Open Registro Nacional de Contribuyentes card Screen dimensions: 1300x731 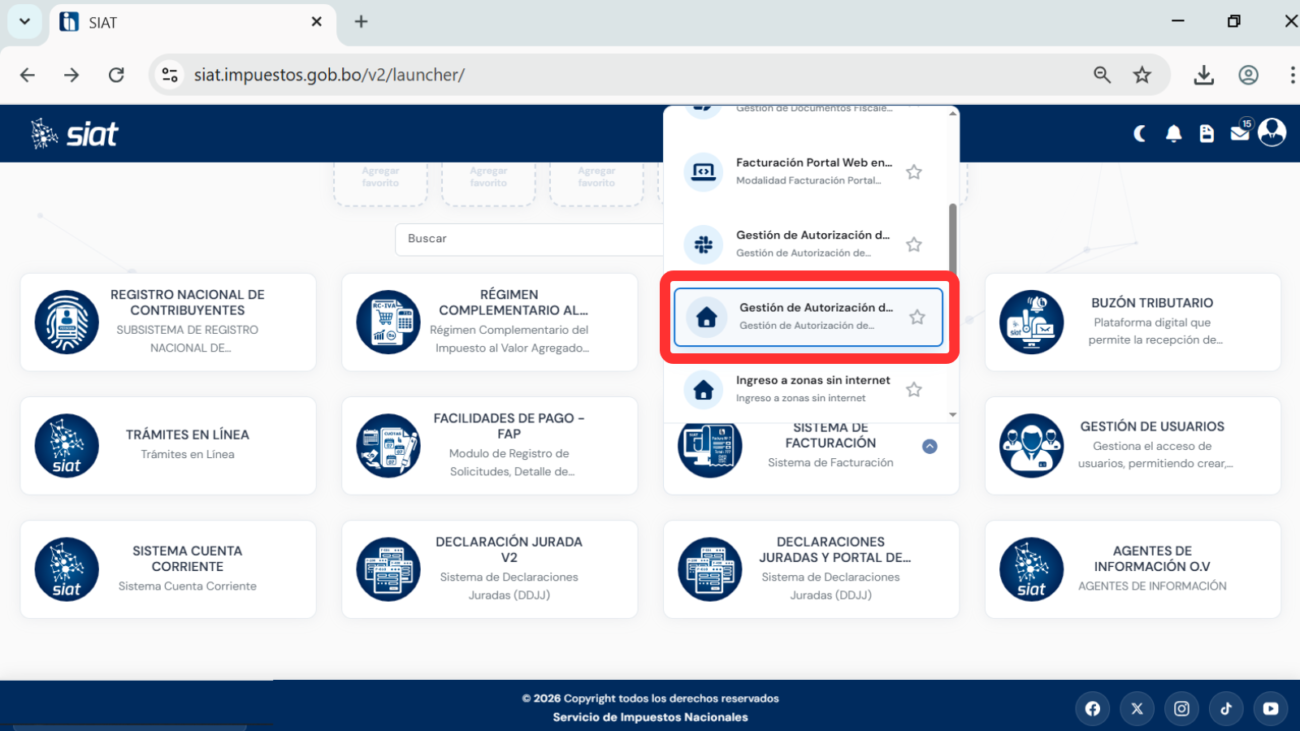(x=168, y=322)
